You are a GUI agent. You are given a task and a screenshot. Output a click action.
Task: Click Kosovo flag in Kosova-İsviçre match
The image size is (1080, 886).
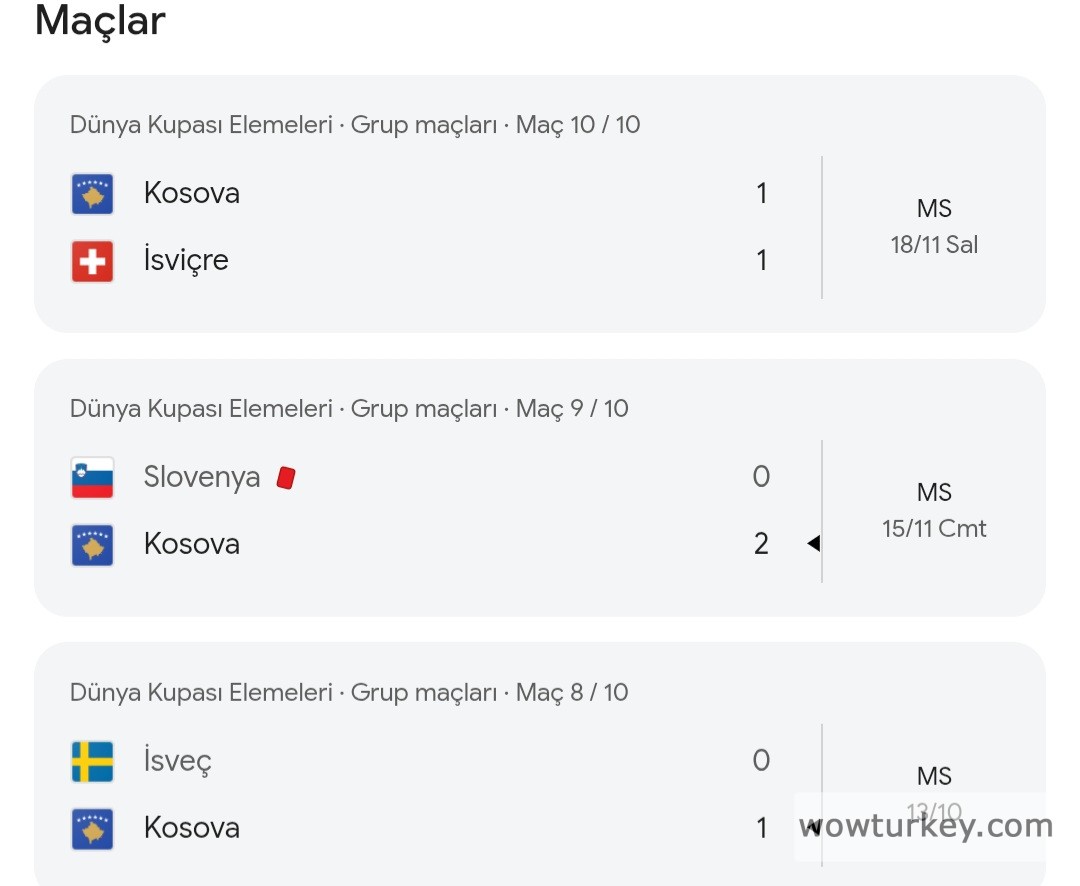tap(92, 194)
